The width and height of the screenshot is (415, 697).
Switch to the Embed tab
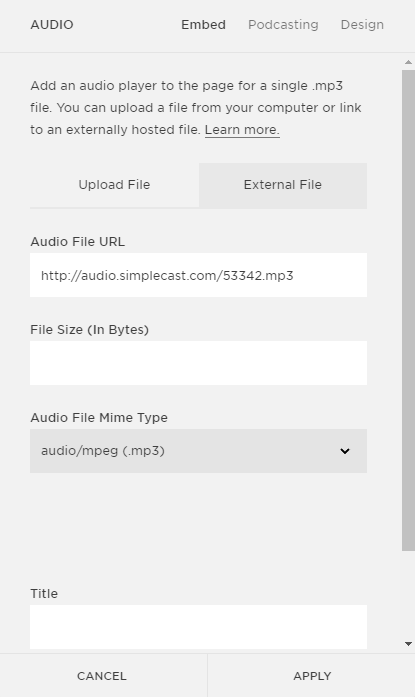[x=203, y=25]
